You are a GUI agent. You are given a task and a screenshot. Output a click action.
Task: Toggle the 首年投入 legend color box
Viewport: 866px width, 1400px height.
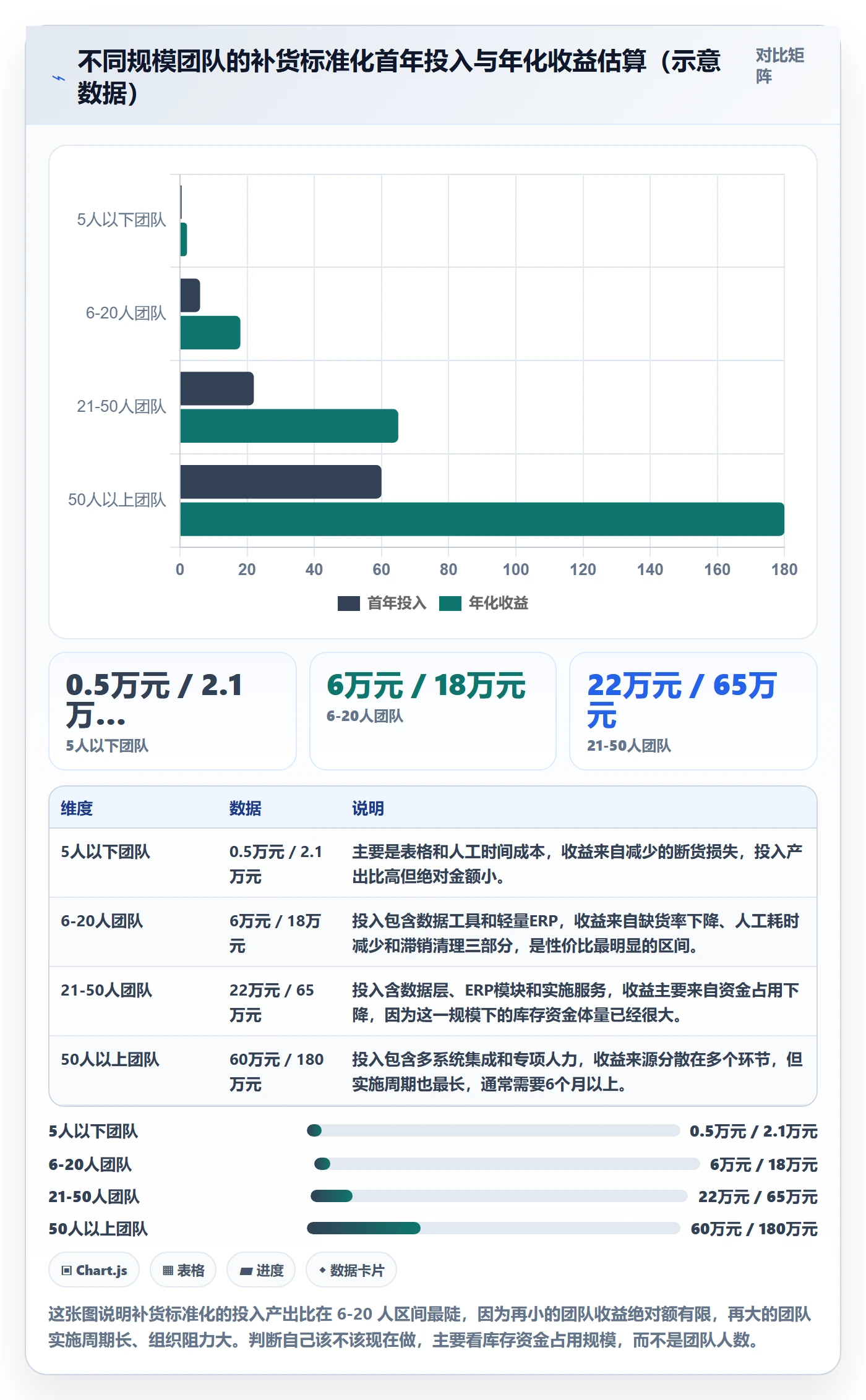click(349, 604)
